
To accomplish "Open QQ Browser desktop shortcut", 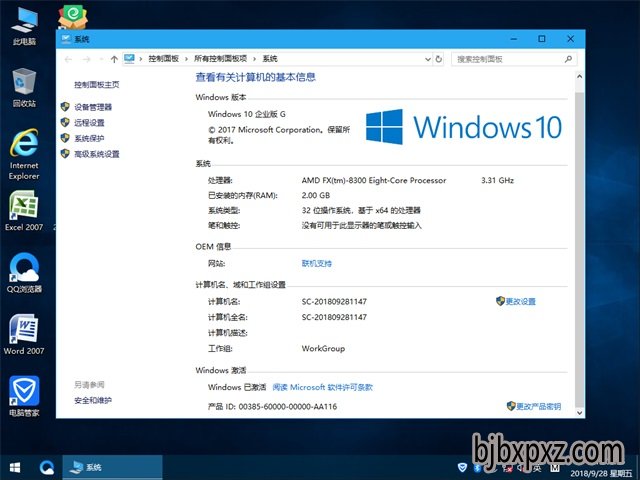I will (x=24, y=273).
